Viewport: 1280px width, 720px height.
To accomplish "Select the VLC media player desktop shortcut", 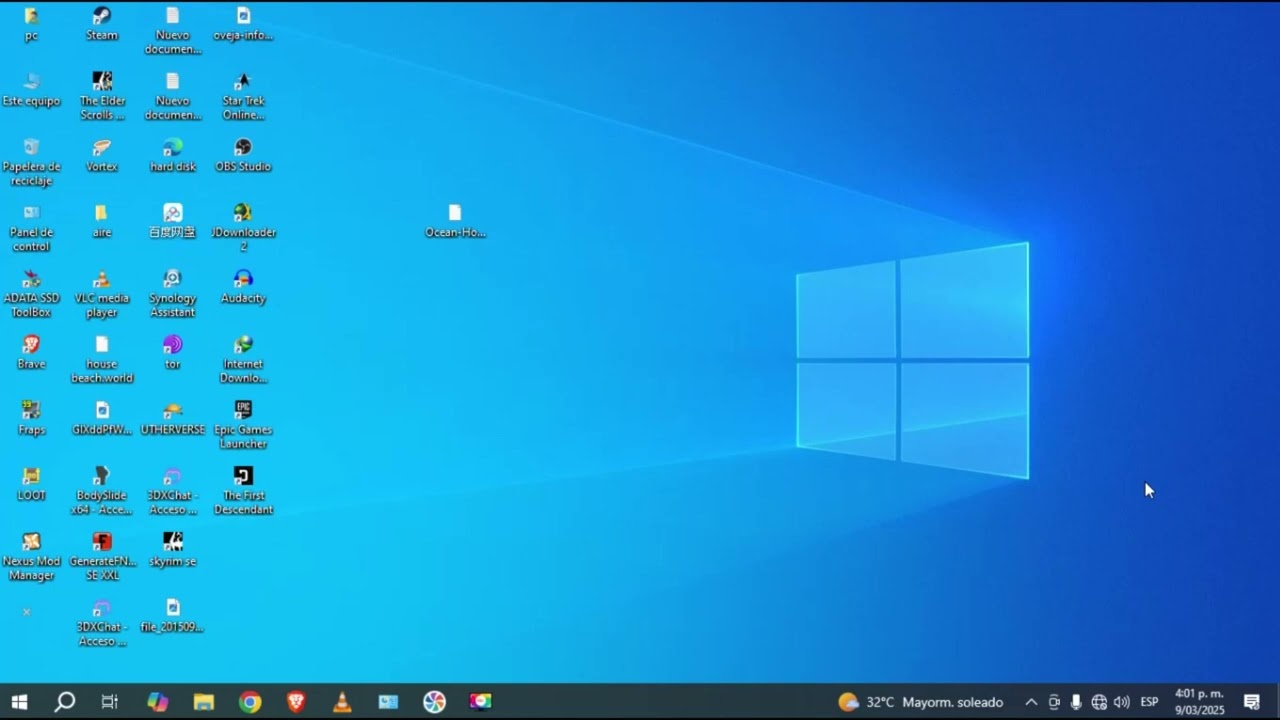I will (102, 294).
